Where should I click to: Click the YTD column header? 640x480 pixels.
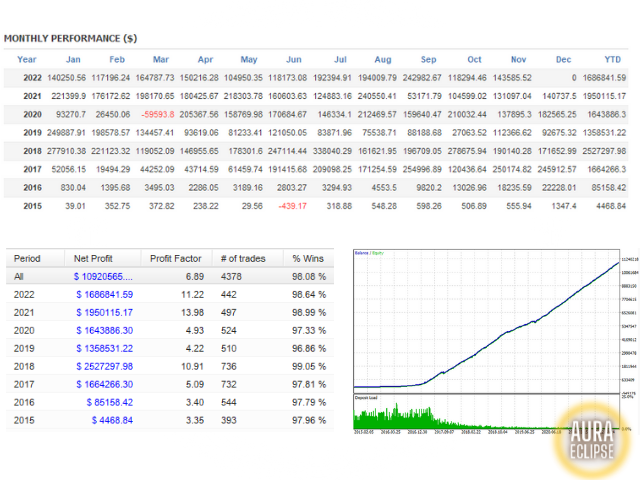coord(615,59)
